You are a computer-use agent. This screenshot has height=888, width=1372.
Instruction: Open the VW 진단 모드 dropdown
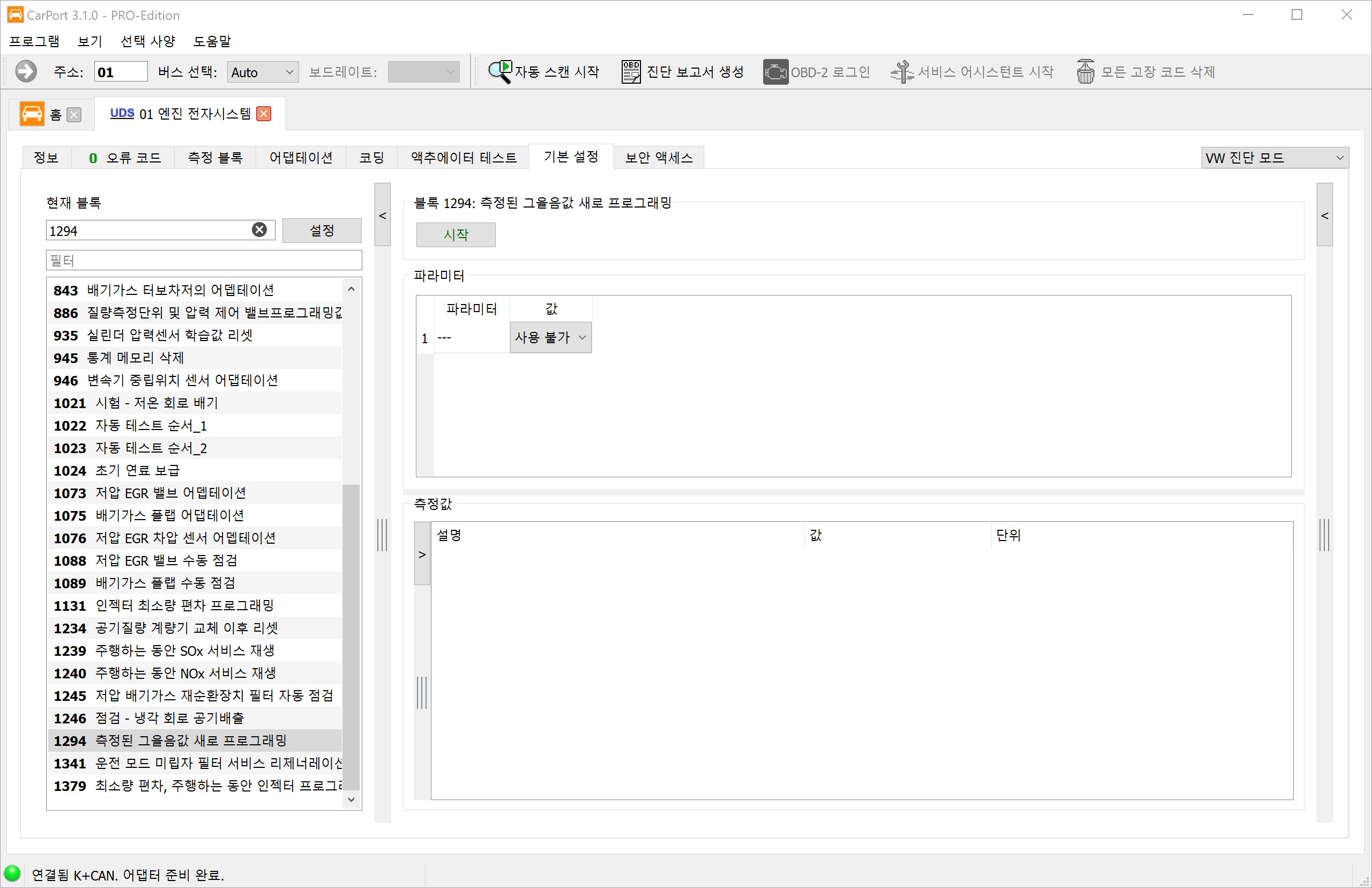coord(1274,158)
